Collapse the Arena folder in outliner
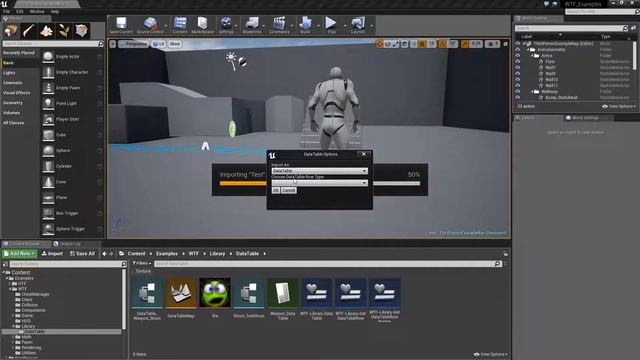The height and width of the screenshot is (360, 640). coord(532,56)
